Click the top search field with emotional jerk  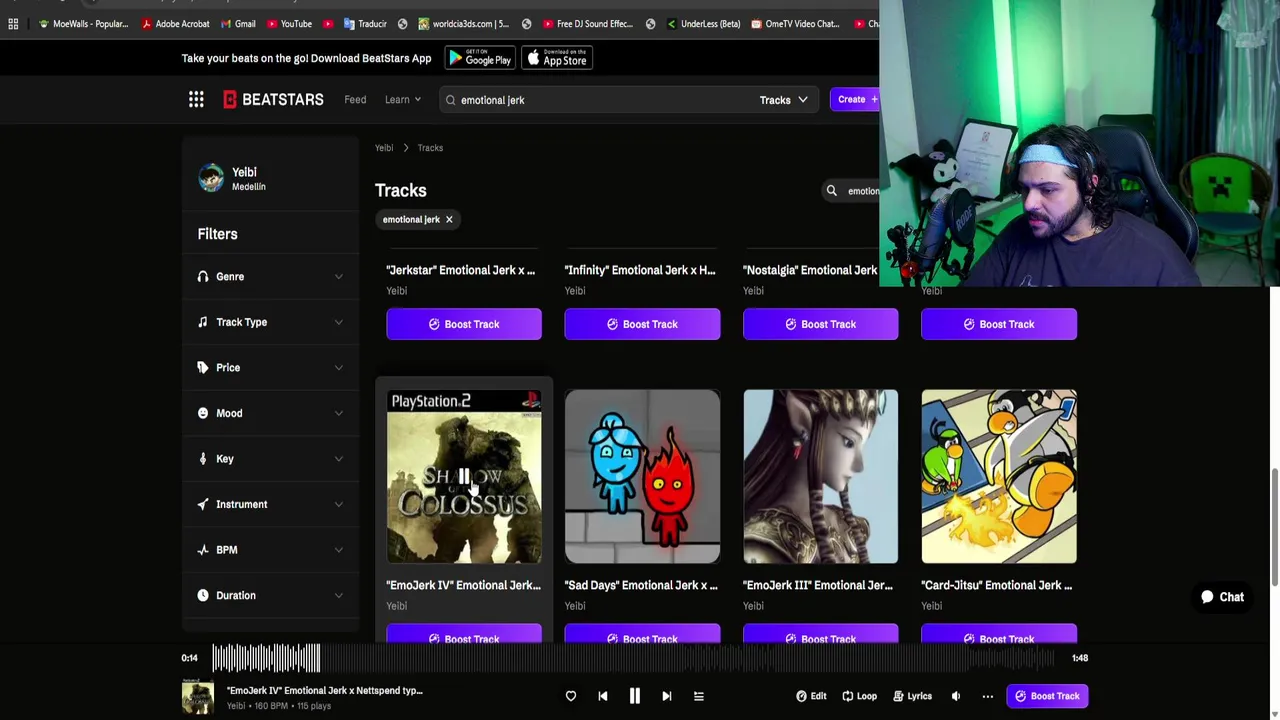click(600, 100)
